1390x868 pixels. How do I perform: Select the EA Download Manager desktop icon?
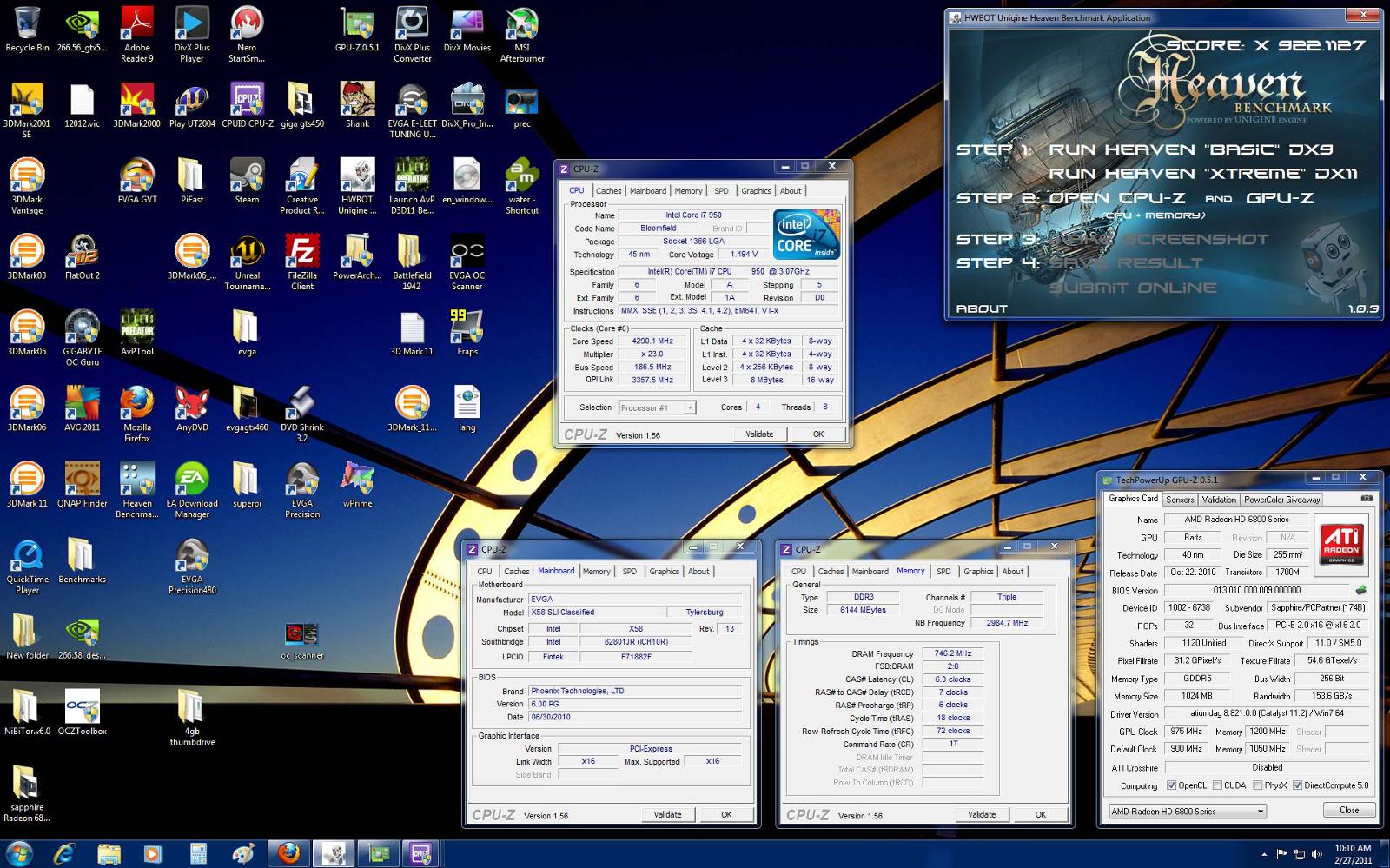click(192, 491)
